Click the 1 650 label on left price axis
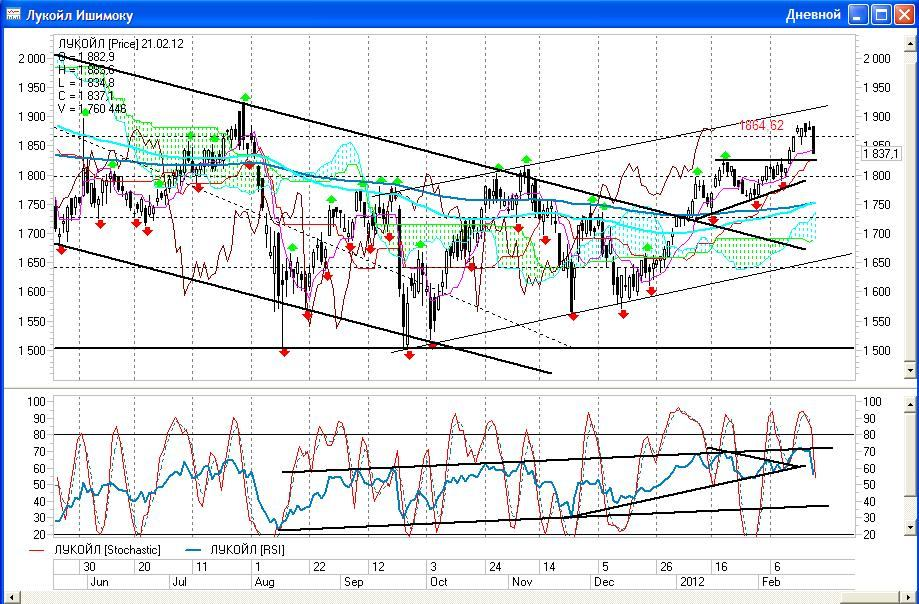This screenshot has width=919, height=604. click(32, 263)
